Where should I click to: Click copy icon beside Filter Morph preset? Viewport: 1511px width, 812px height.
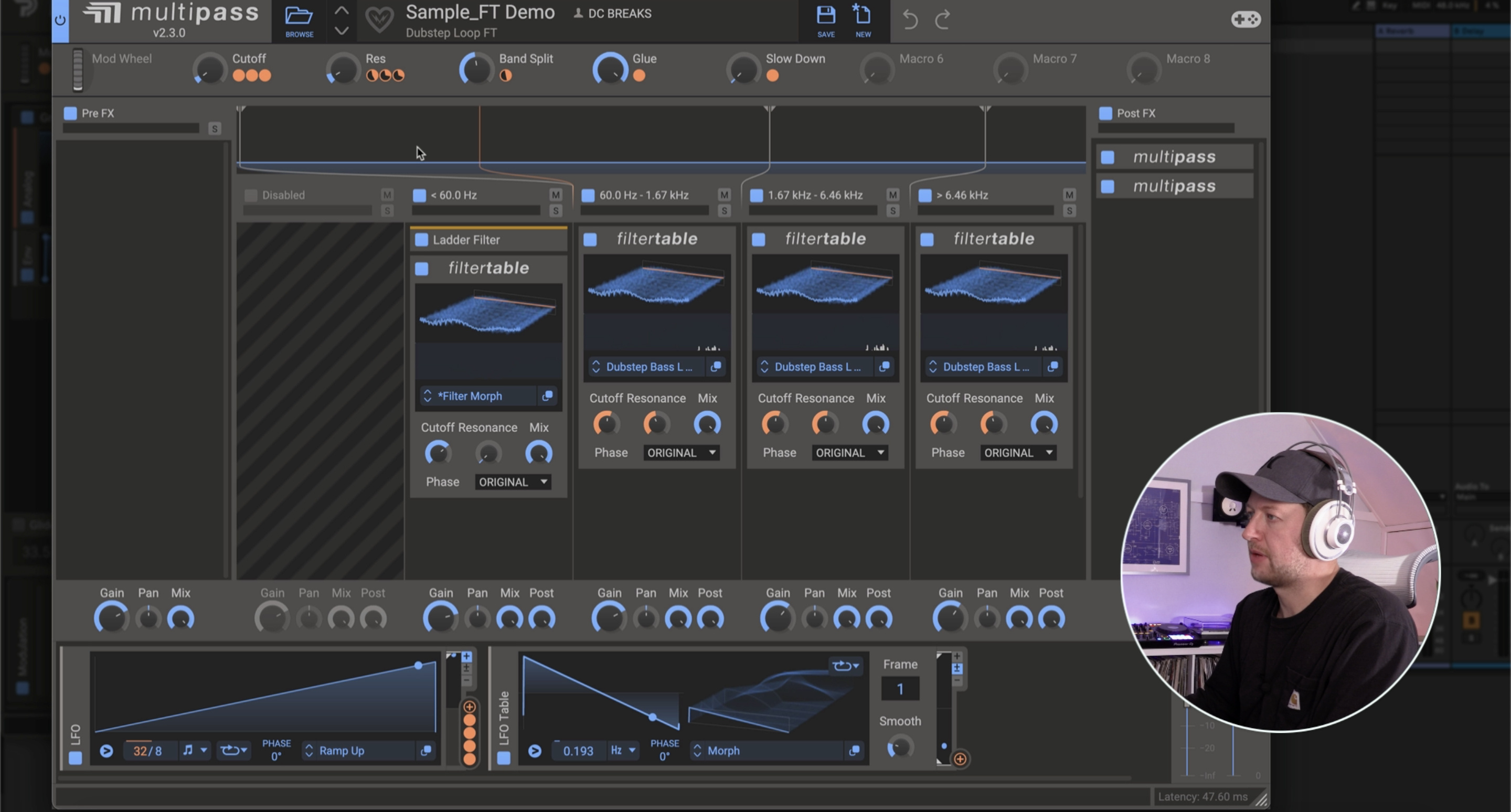(x=547, y=396)
